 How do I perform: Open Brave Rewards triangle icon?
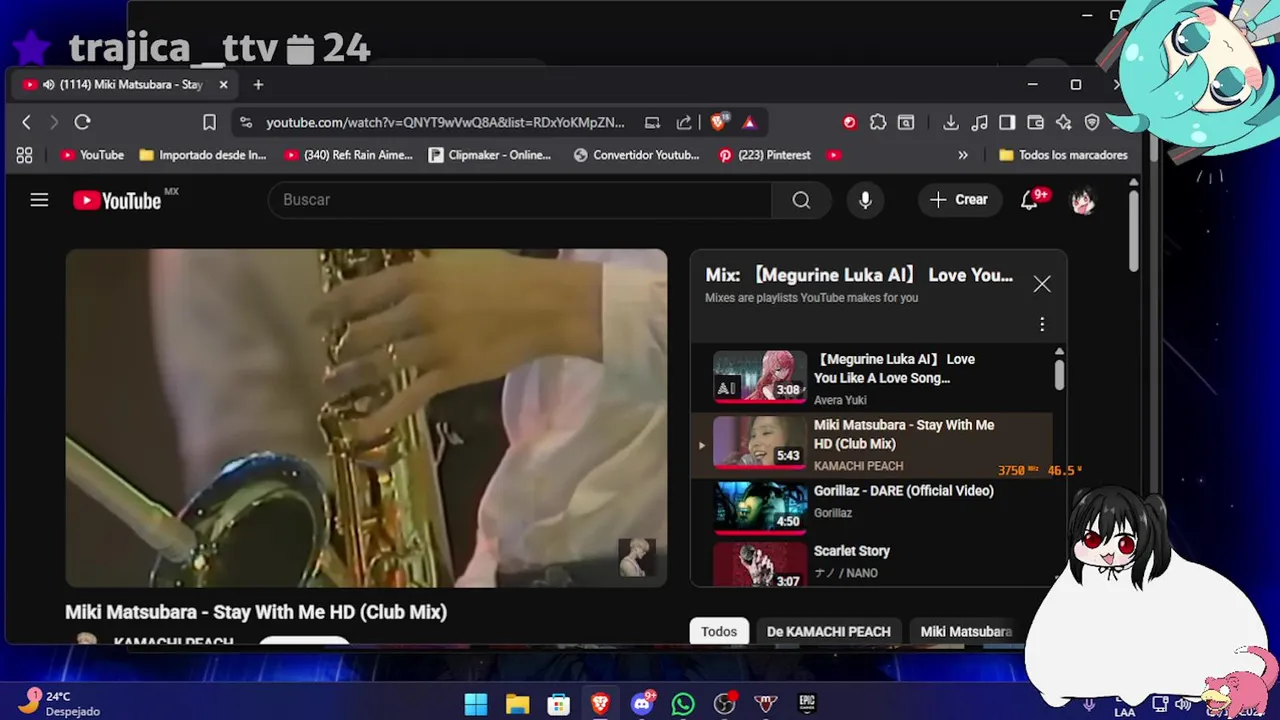(749, 122)
